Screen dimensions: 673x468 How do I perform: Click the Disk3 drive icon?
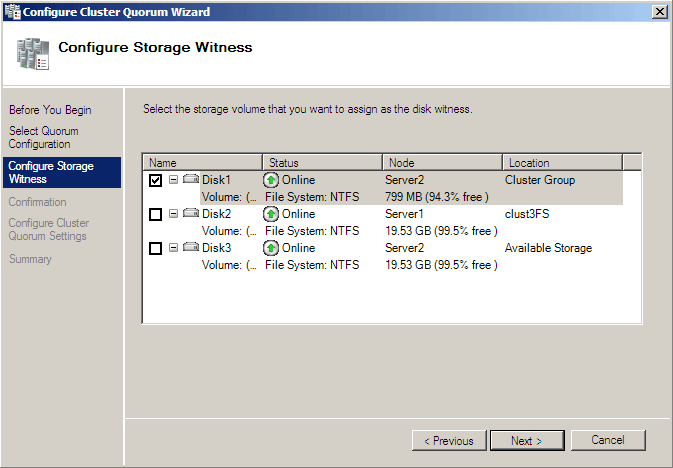click(191, 247)
